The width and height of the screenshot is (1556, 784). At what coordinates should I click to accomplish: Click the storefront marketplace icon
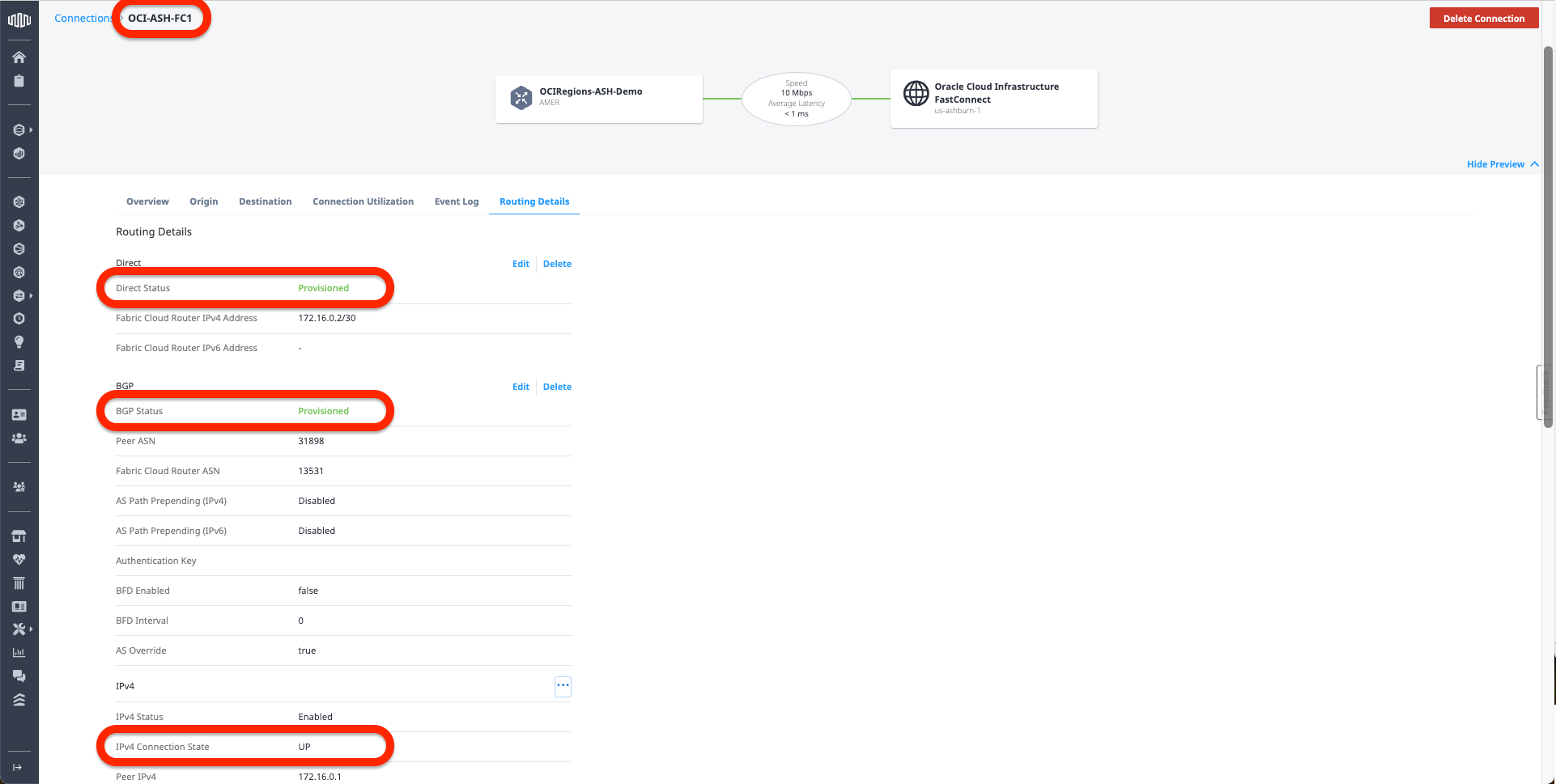19,536
